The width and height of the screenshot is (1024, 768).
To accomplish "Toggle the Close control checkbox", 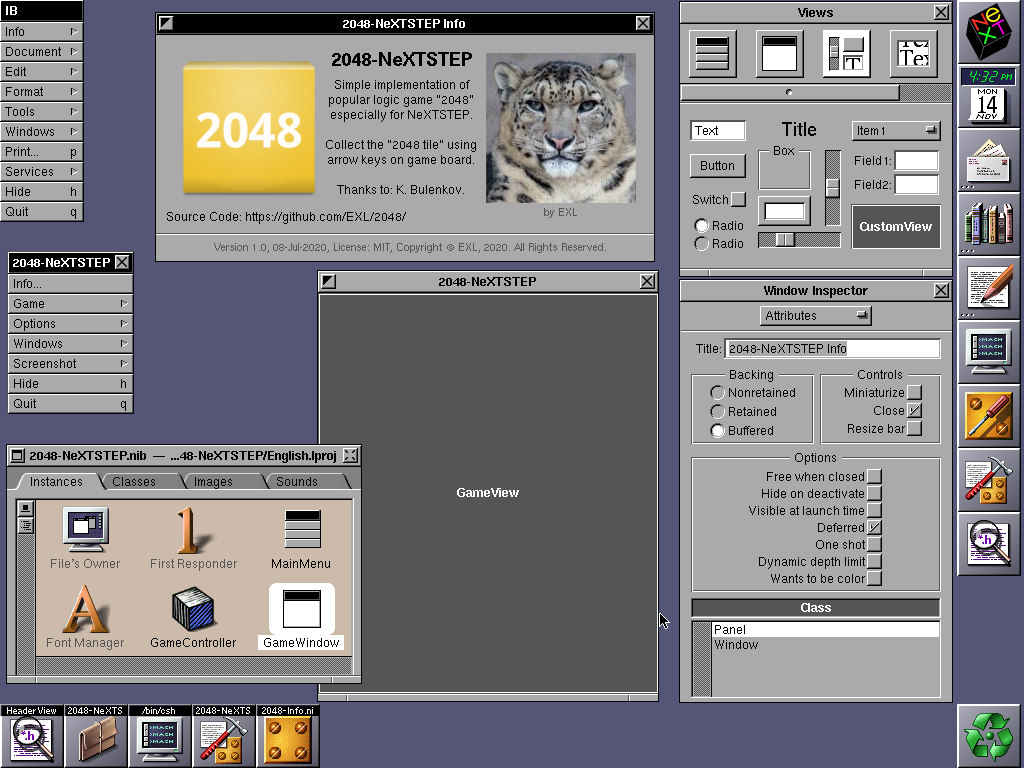I will pos(915,410).
